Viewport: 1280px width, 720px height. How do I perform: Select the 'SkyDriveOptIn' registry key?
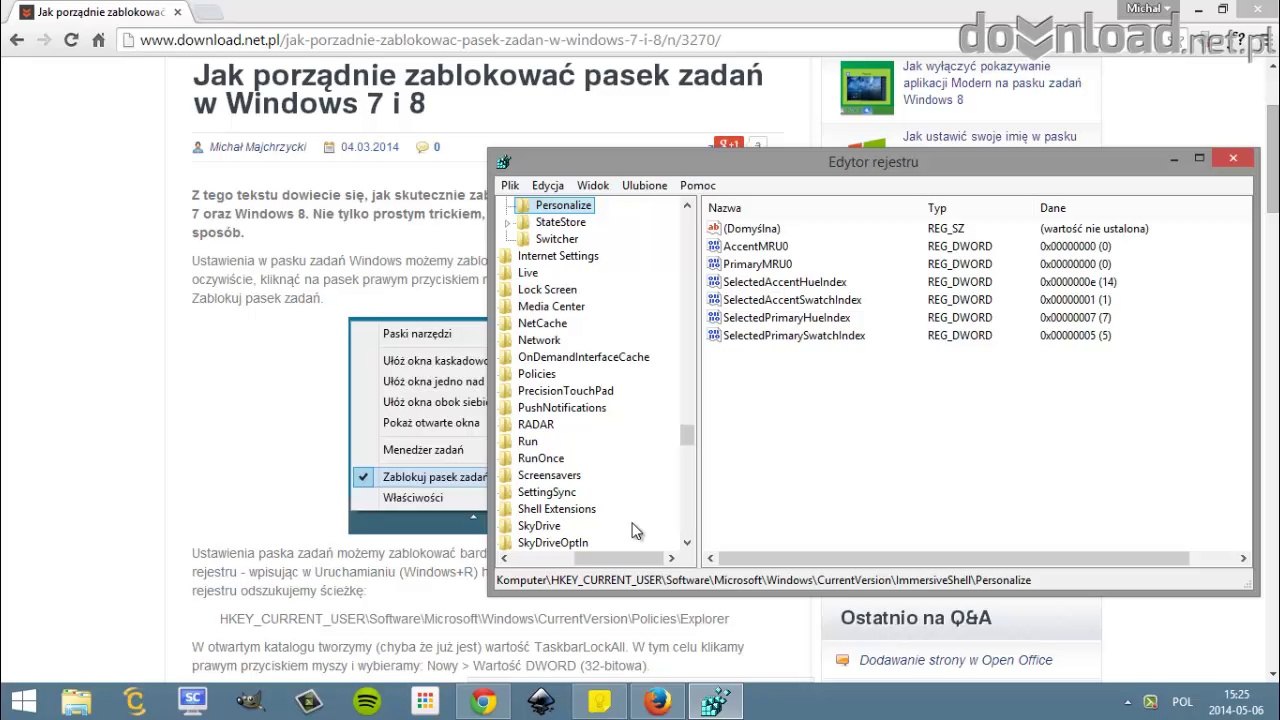pos(553,543)
